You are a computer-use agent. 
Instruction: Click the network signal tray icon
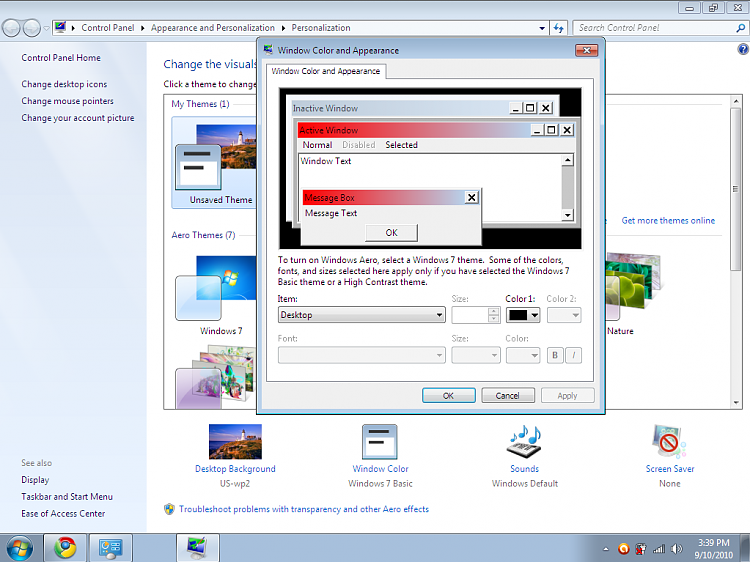click(659, 549)
